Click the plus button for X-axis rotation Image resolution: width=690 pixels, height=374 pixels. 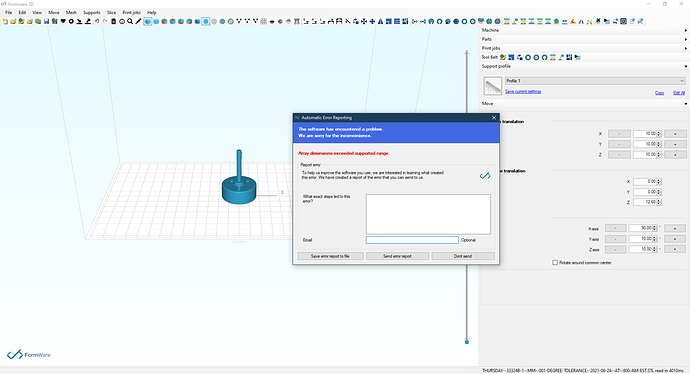[675, 228]
